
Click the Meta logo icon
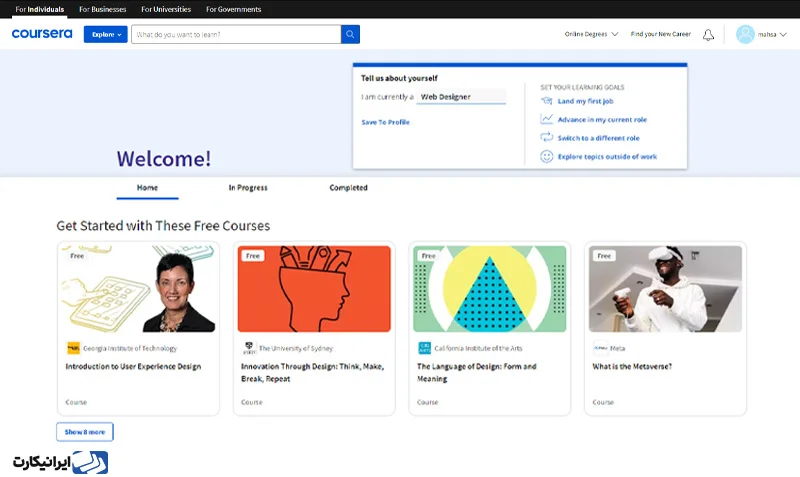(x=600, y=348)
